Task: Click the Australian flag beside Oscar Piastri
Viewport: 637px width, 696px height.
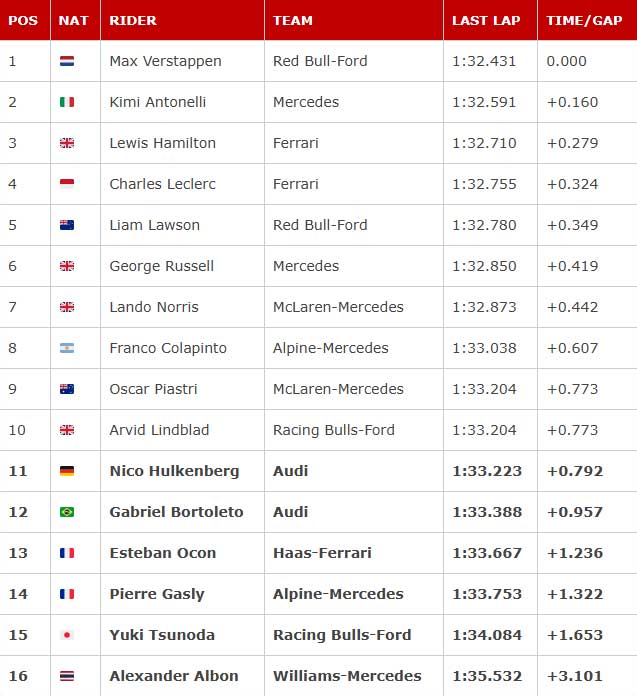Action: pyautogui.click(x=67, y=389)
